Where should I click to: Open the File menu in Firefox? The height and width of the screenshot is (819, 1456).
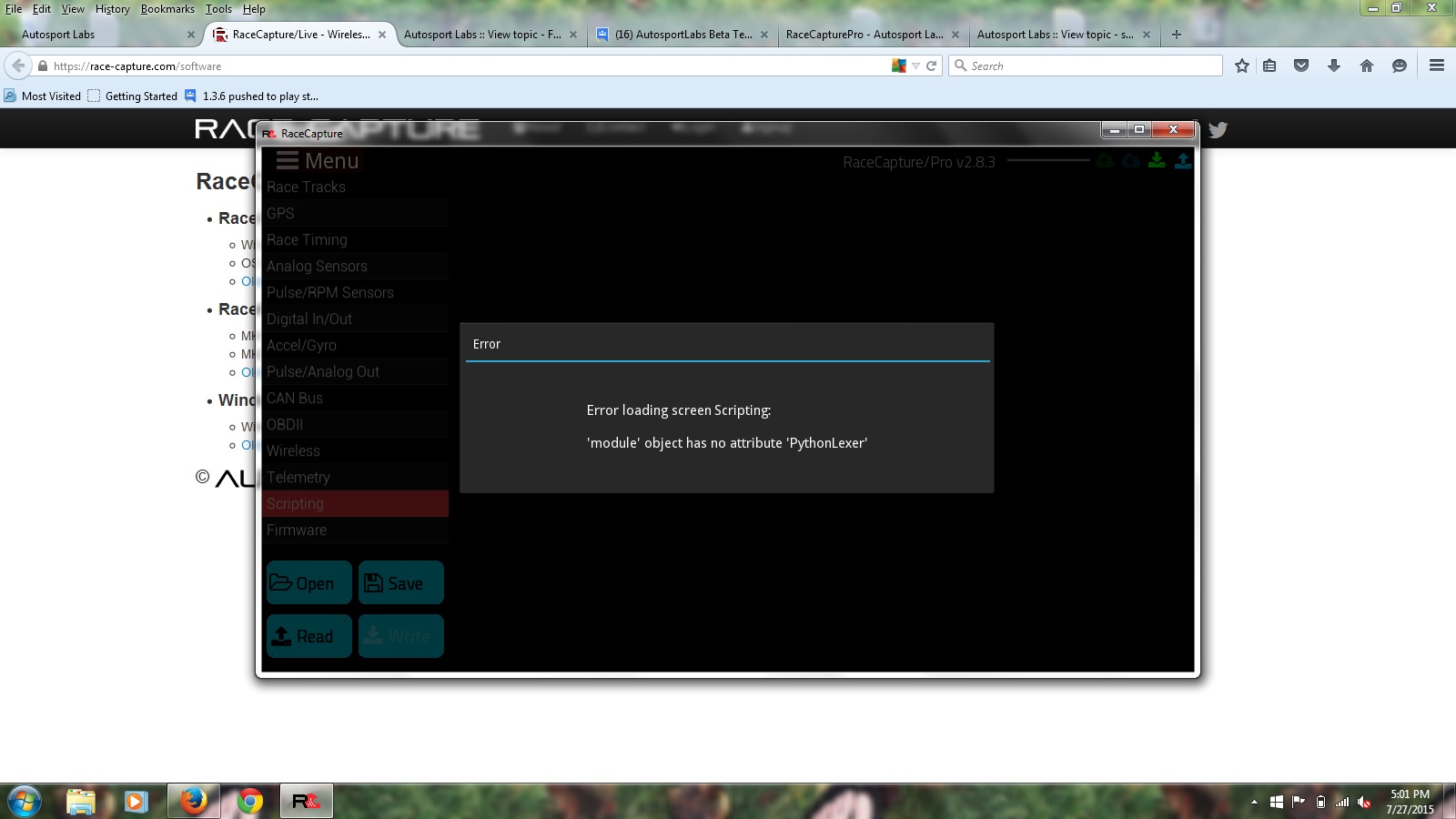pos(14,9)
